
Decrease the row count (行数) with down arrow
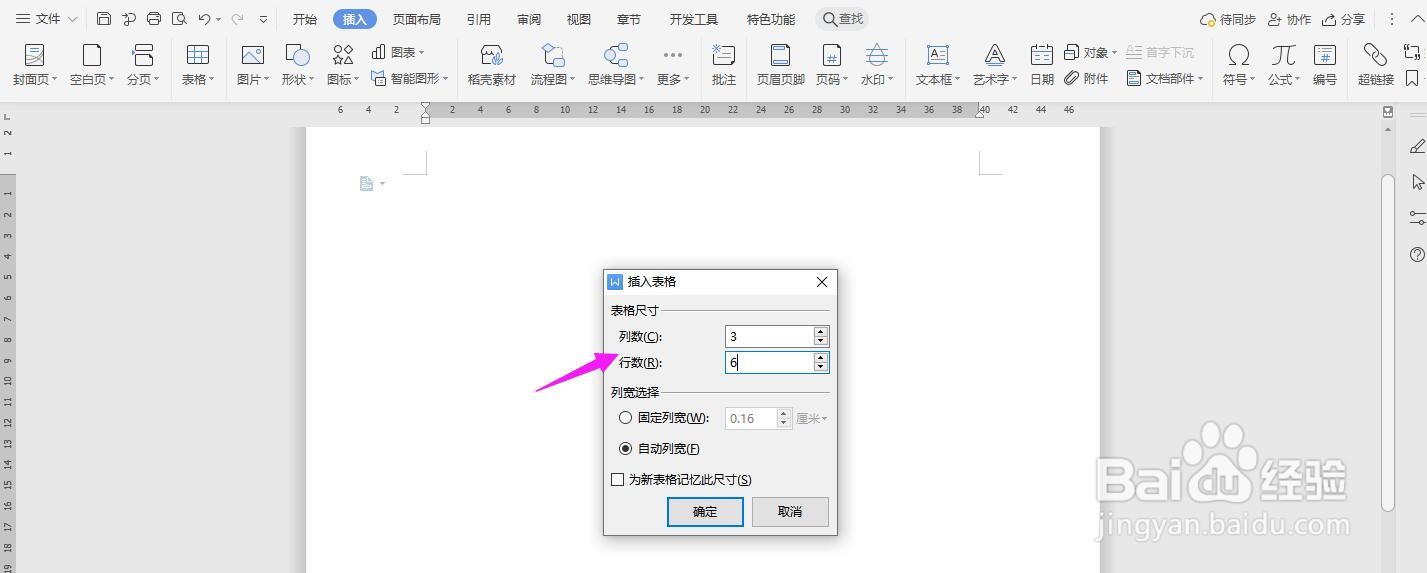(x=821, y=367)
